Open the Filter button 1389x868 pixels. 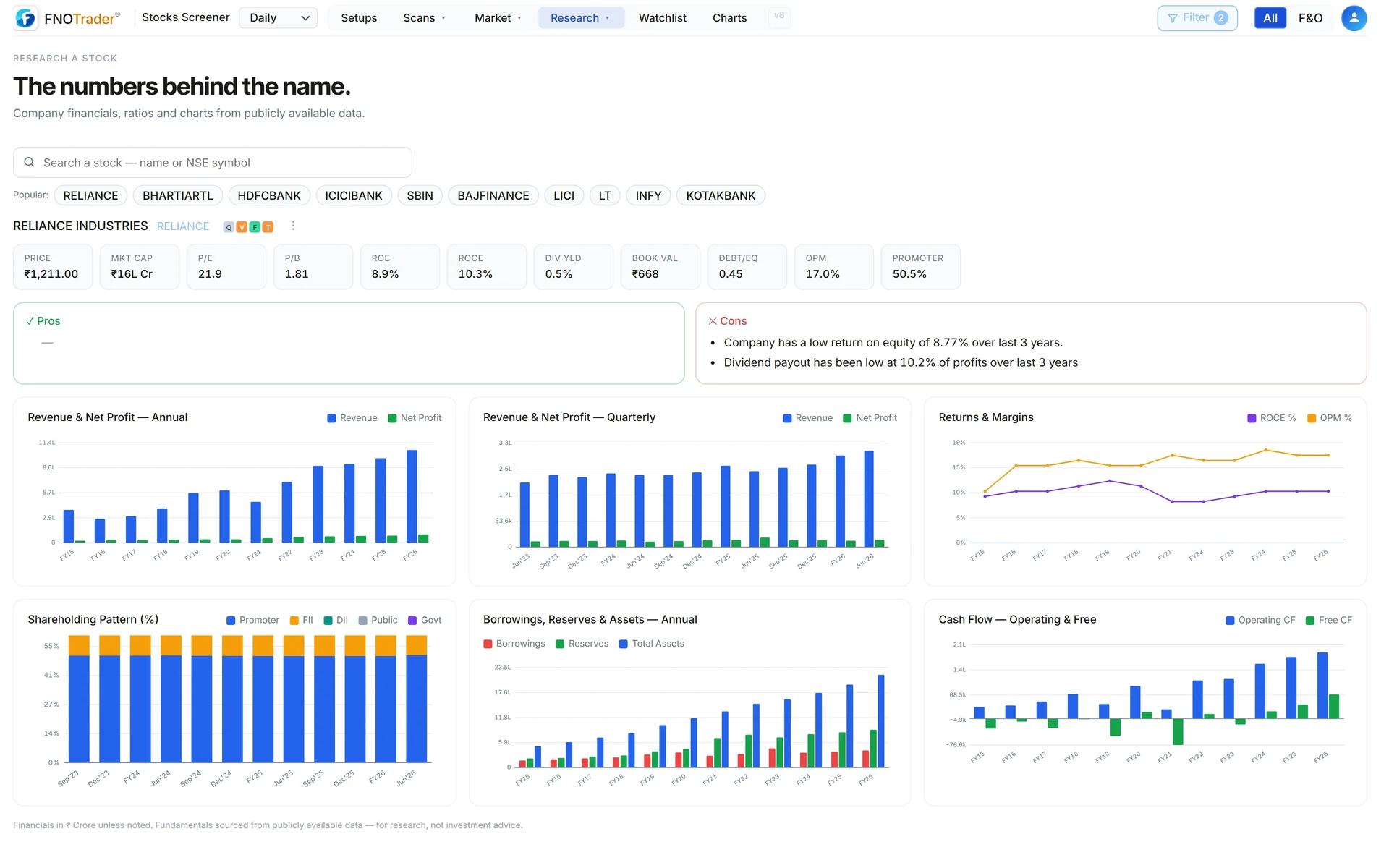click(1197, 18)
